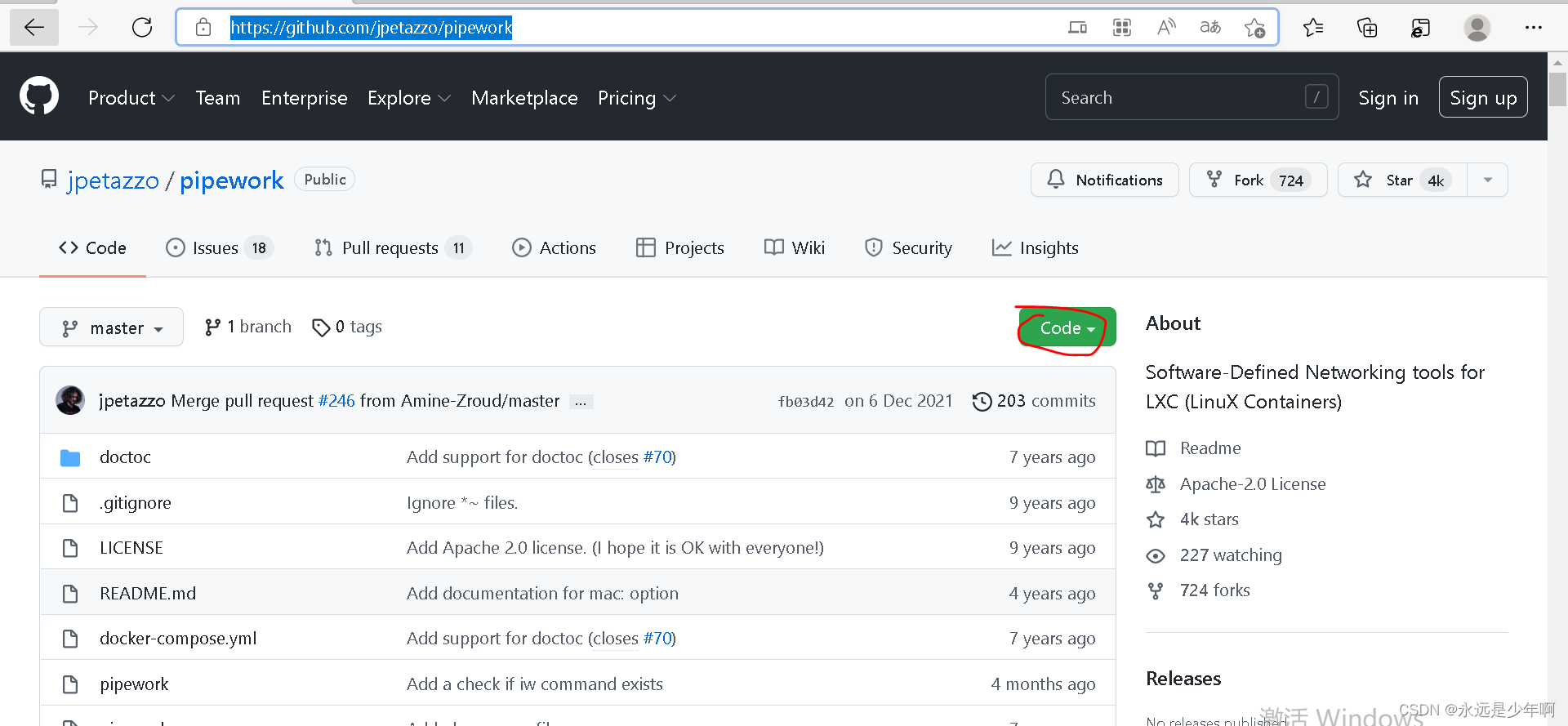Open the master branch selector
This screenshot has width=1568, height=726.
(111, 327)
